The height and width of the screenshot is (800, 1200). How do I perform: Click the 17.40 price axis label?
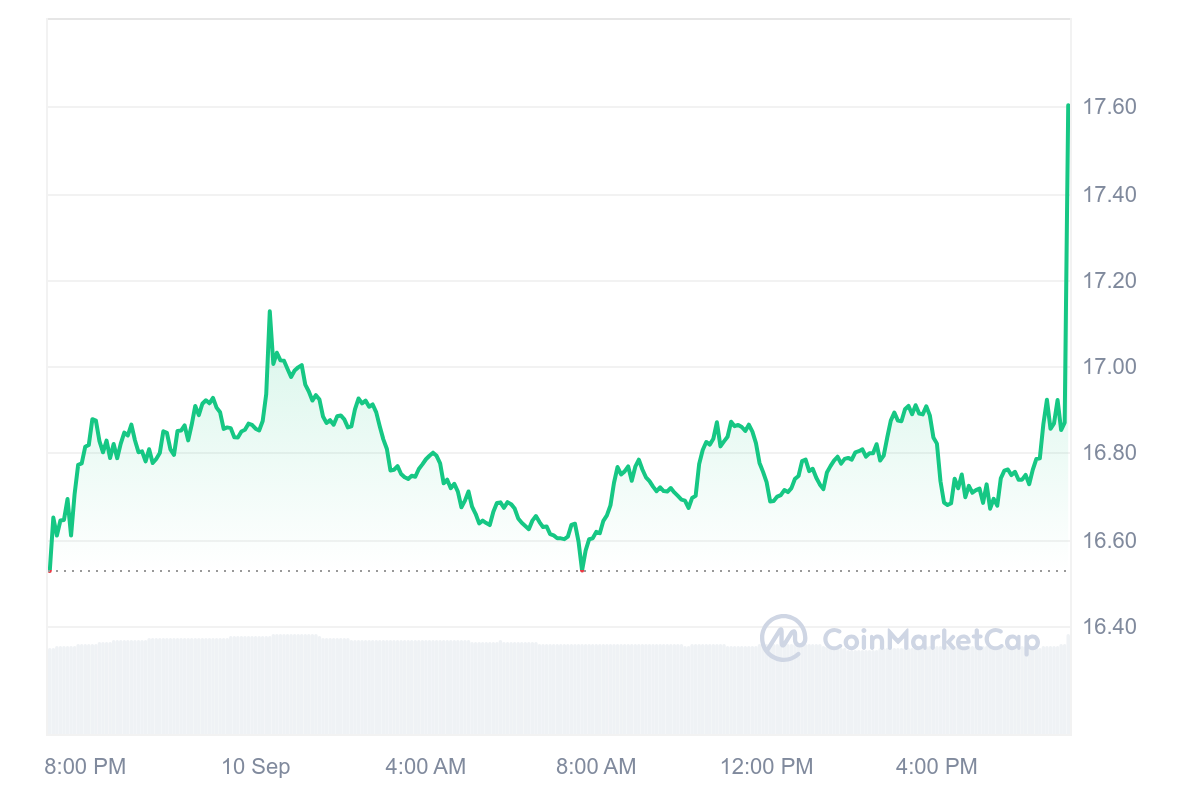pos(1110,194)
